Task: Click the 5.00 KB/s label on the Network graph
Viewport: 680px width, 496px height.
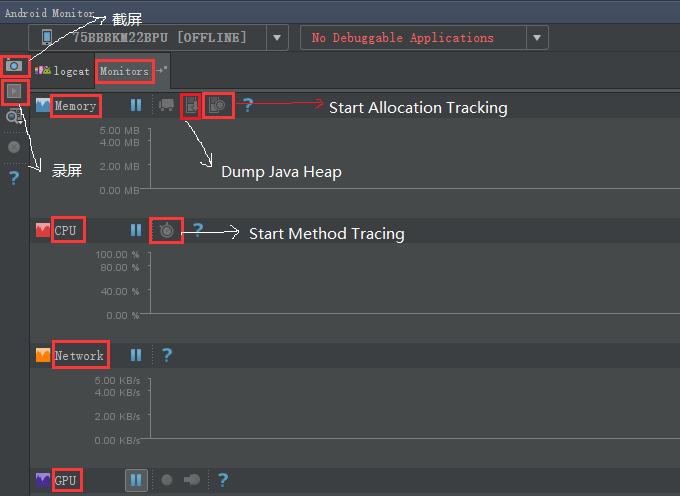Action: [x=117, y=380]
